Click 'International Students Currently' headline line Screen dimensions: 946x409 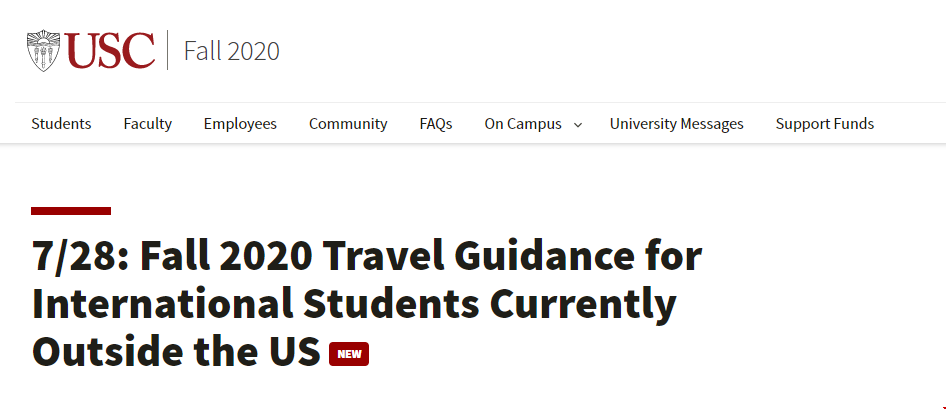coord(355,305)
